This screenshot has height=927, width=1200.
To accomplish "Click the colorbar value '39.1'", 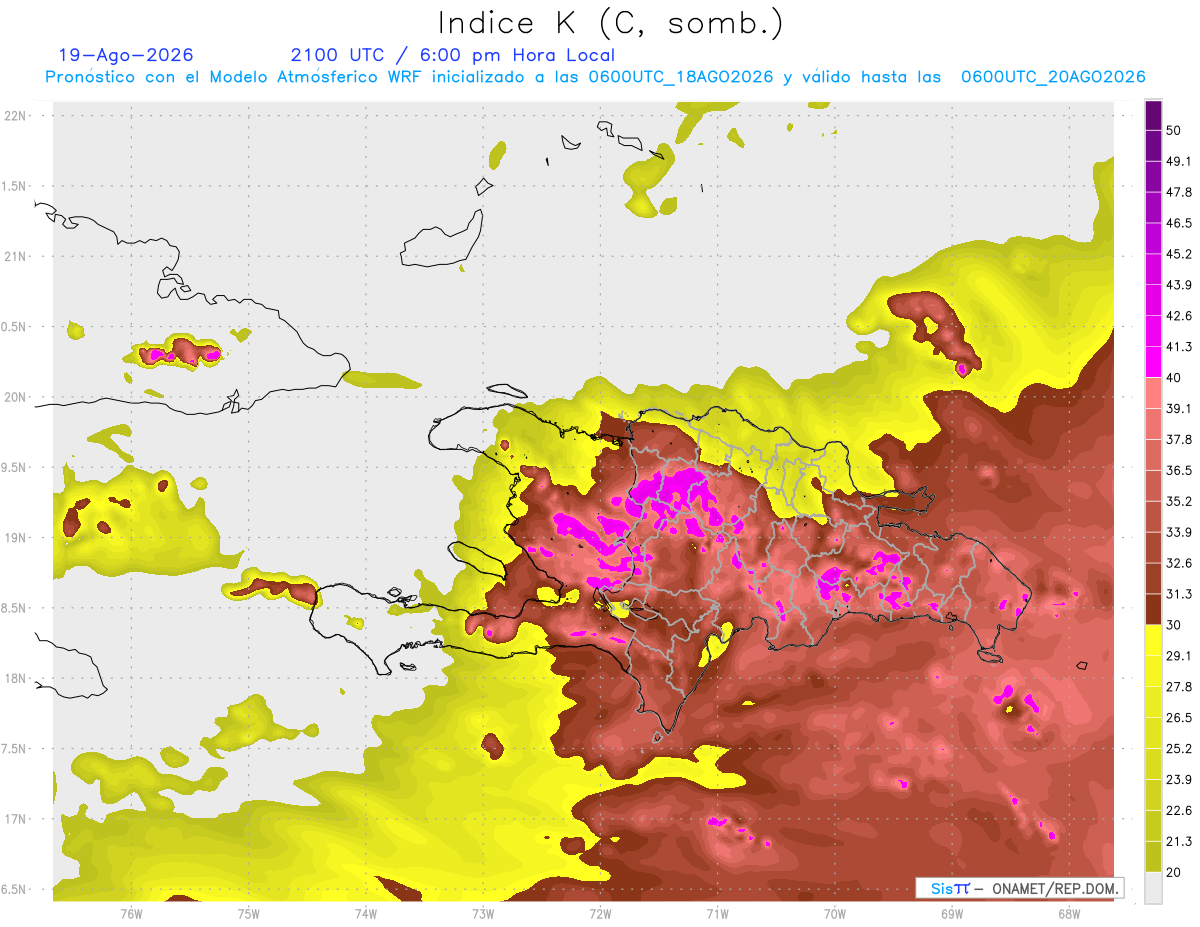I will pyautogui.click(x=1179, y=408).
